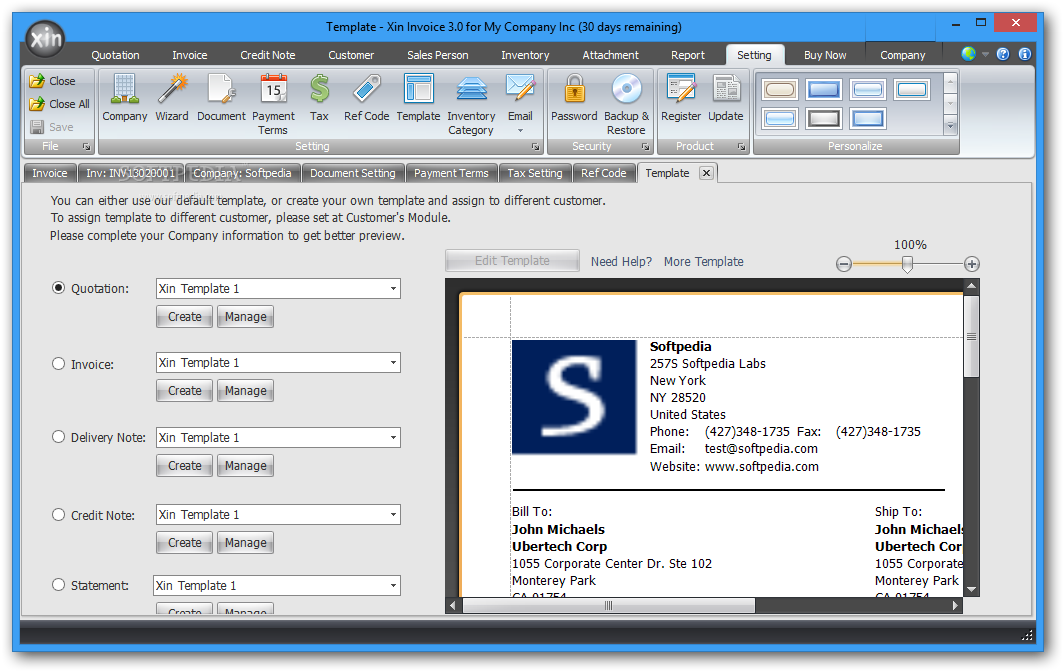Open the Credit Note template dropdown
Viewport: 1064px width, 672px height.
[393, 515]
